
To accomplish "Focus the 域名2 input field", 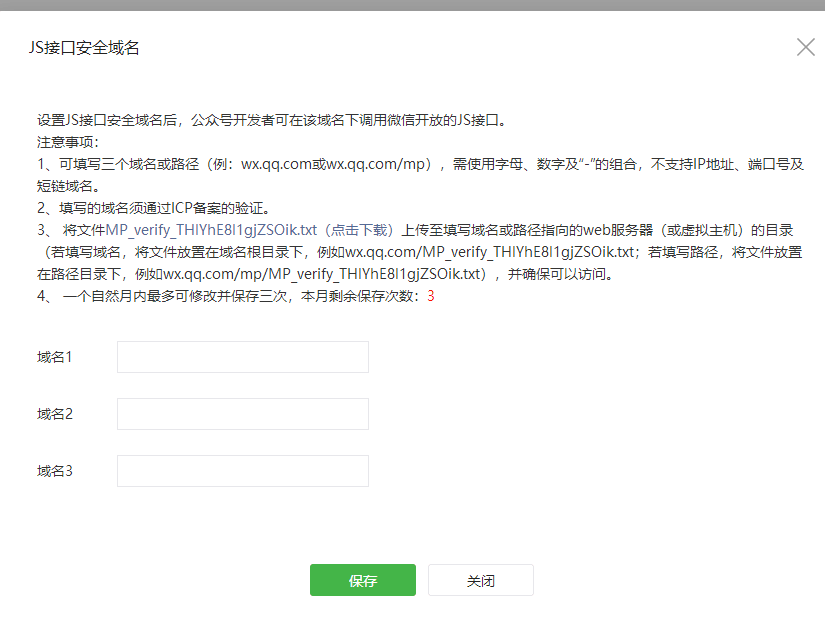I will 242,414.
